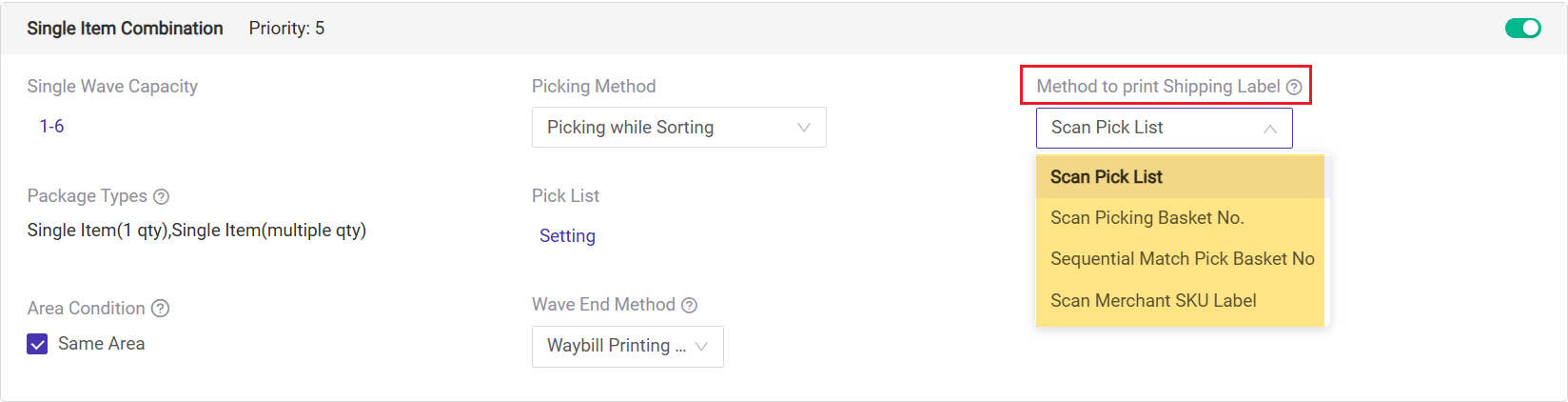Image resolution: width=1568 pixels, height=402 pixels.
Task: Collapse the Scan Pick List dropdown arrow
Action: [x=1270, y=129]
